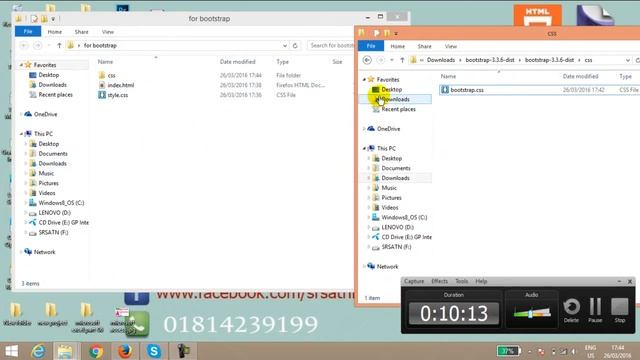Click Delete button in the recorder panel

click(x=571, y=310)
